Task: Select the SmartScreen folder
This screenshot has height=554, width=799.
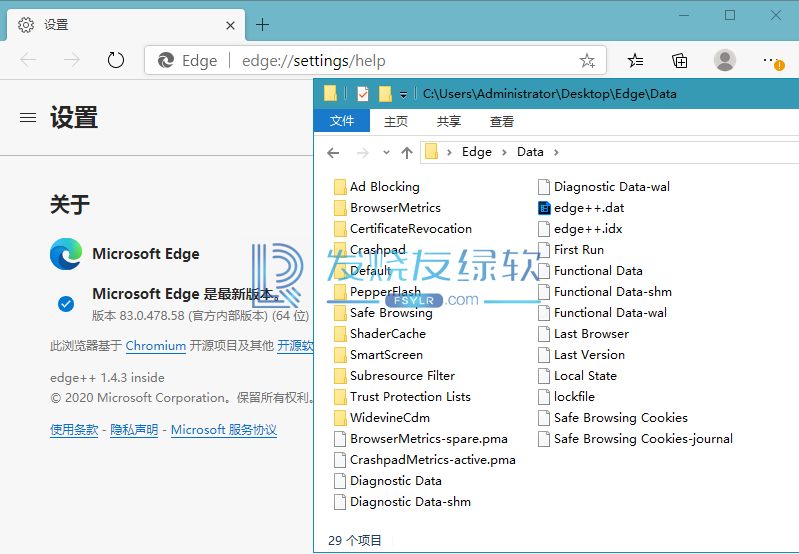Action: (379, 354)
